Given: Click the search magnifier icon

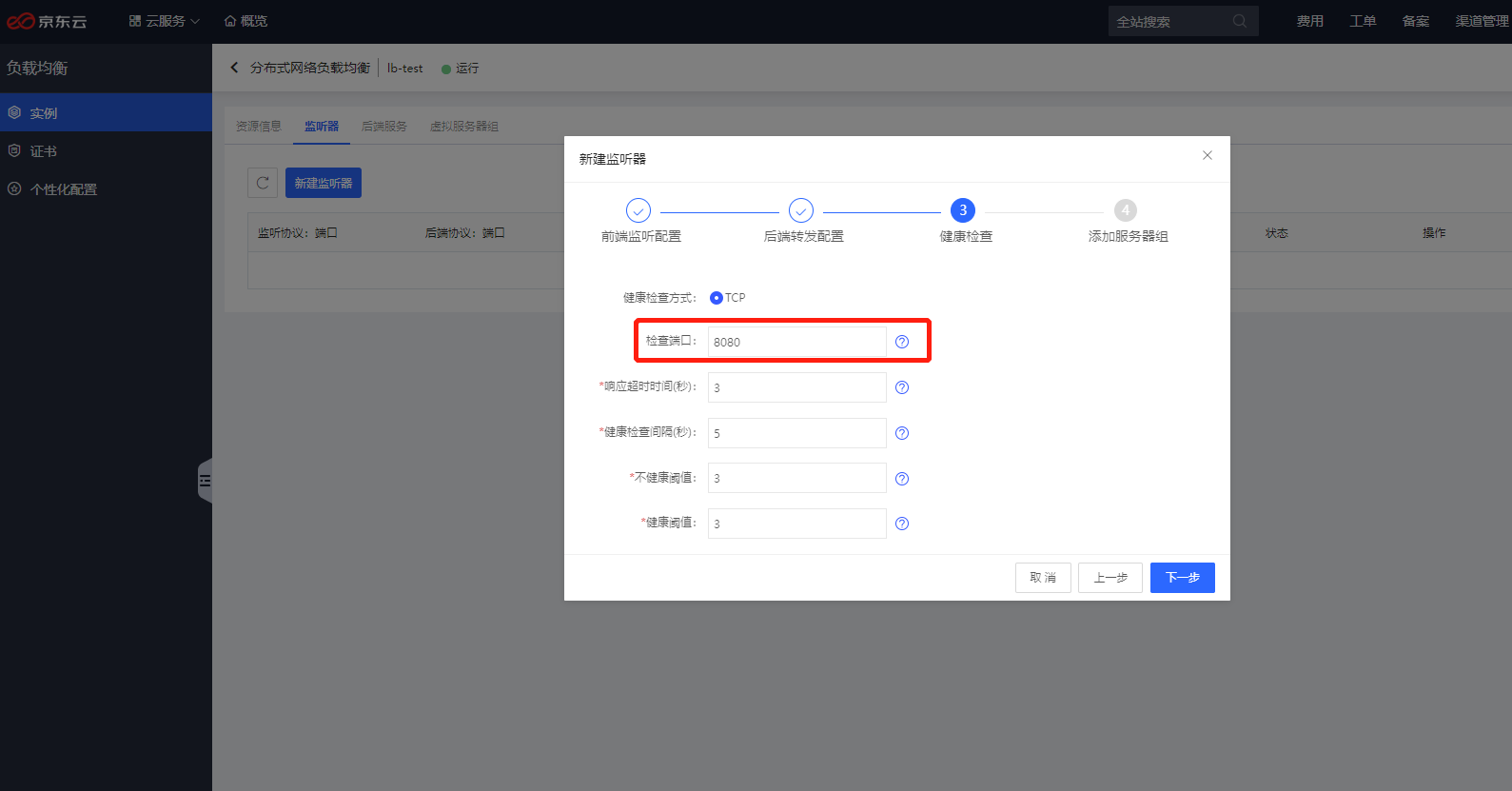Looking at the screenshot, I should coord(1240,21).
